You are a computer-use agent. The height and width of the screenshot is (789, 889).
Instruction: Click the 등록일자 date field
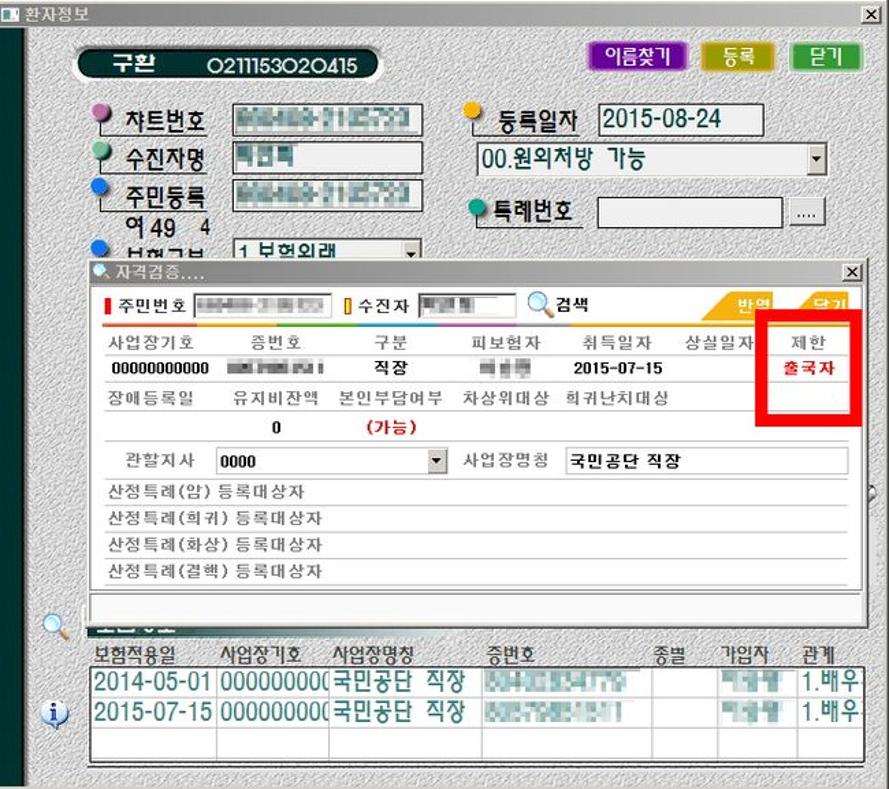[680, 120]
